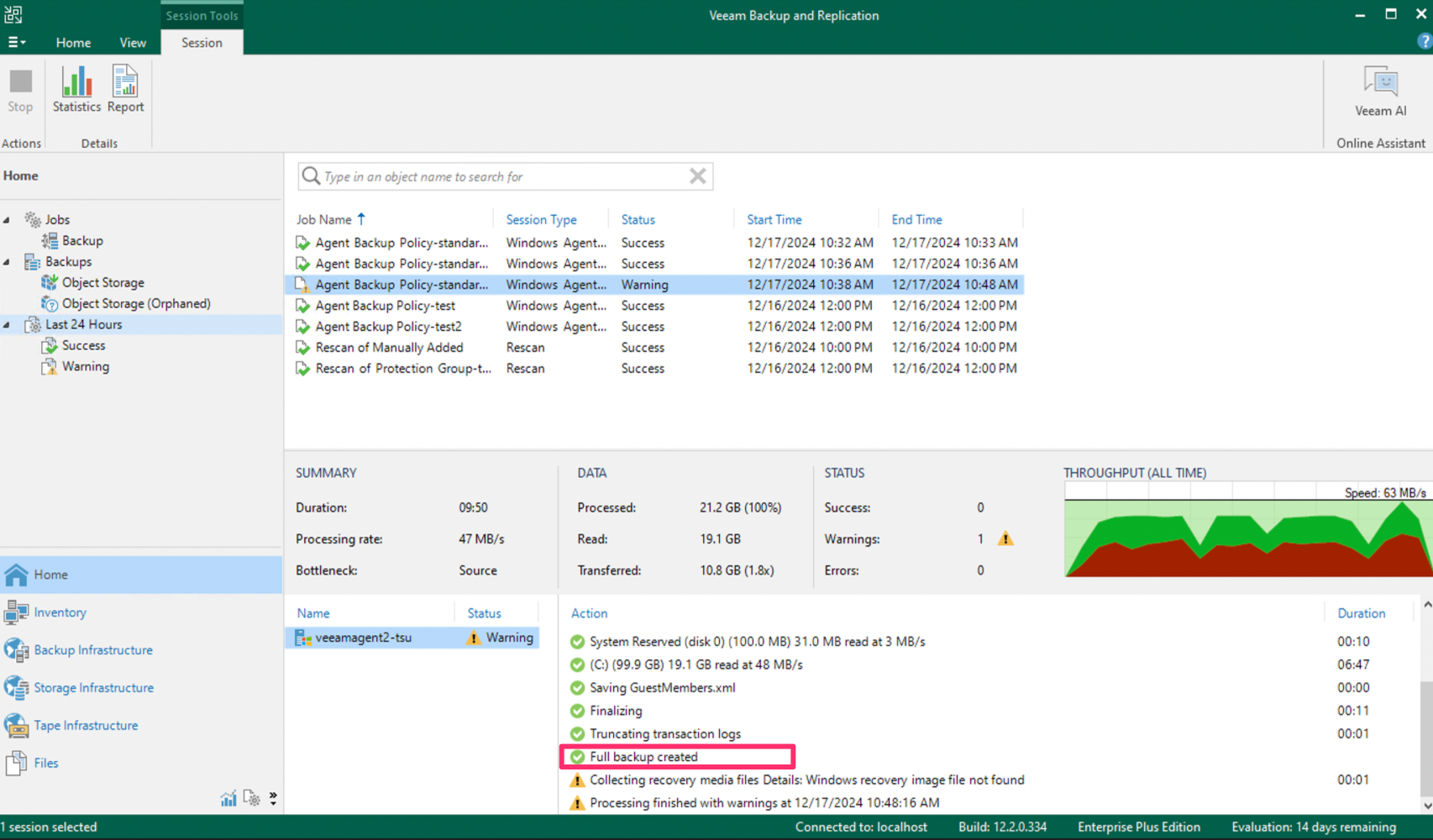Select the Jobs node in the tree
This screenshot has height=840, width=1433.
(x=57, y=219)
